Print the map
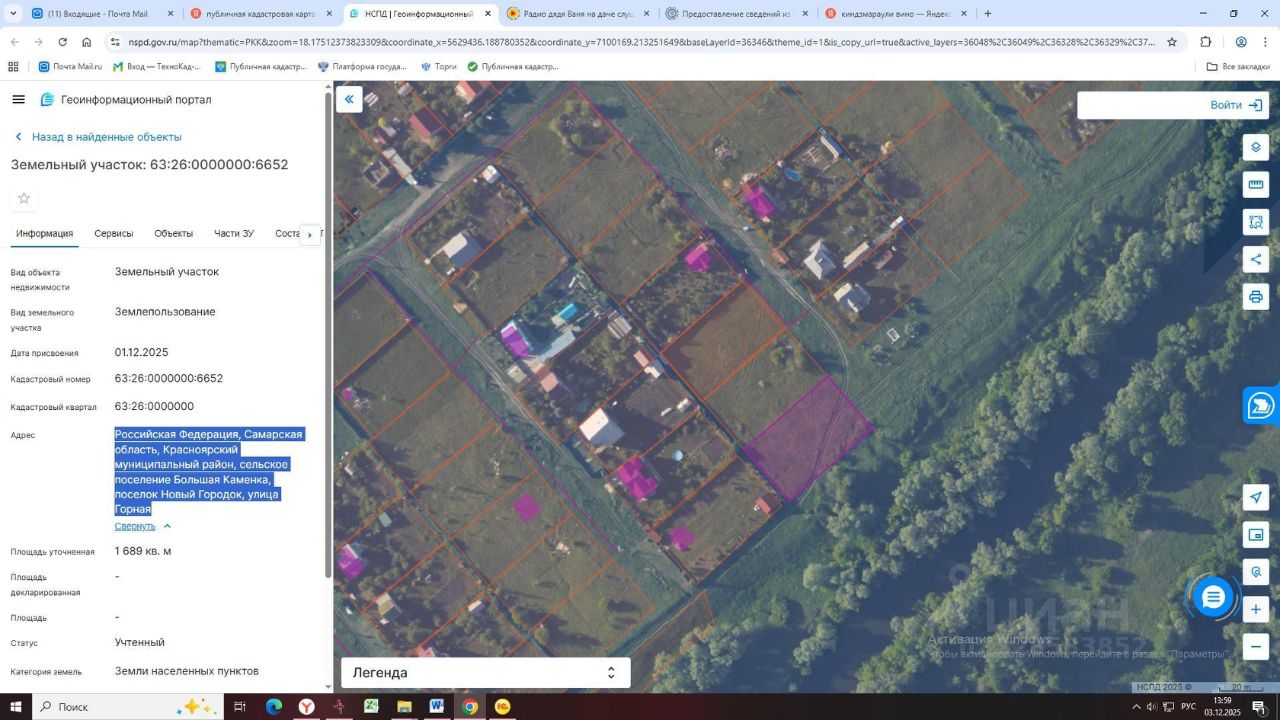Image resolution: width=1280 pixels, height=720 pixels. pyautogui.click(x=1256, y=297)
